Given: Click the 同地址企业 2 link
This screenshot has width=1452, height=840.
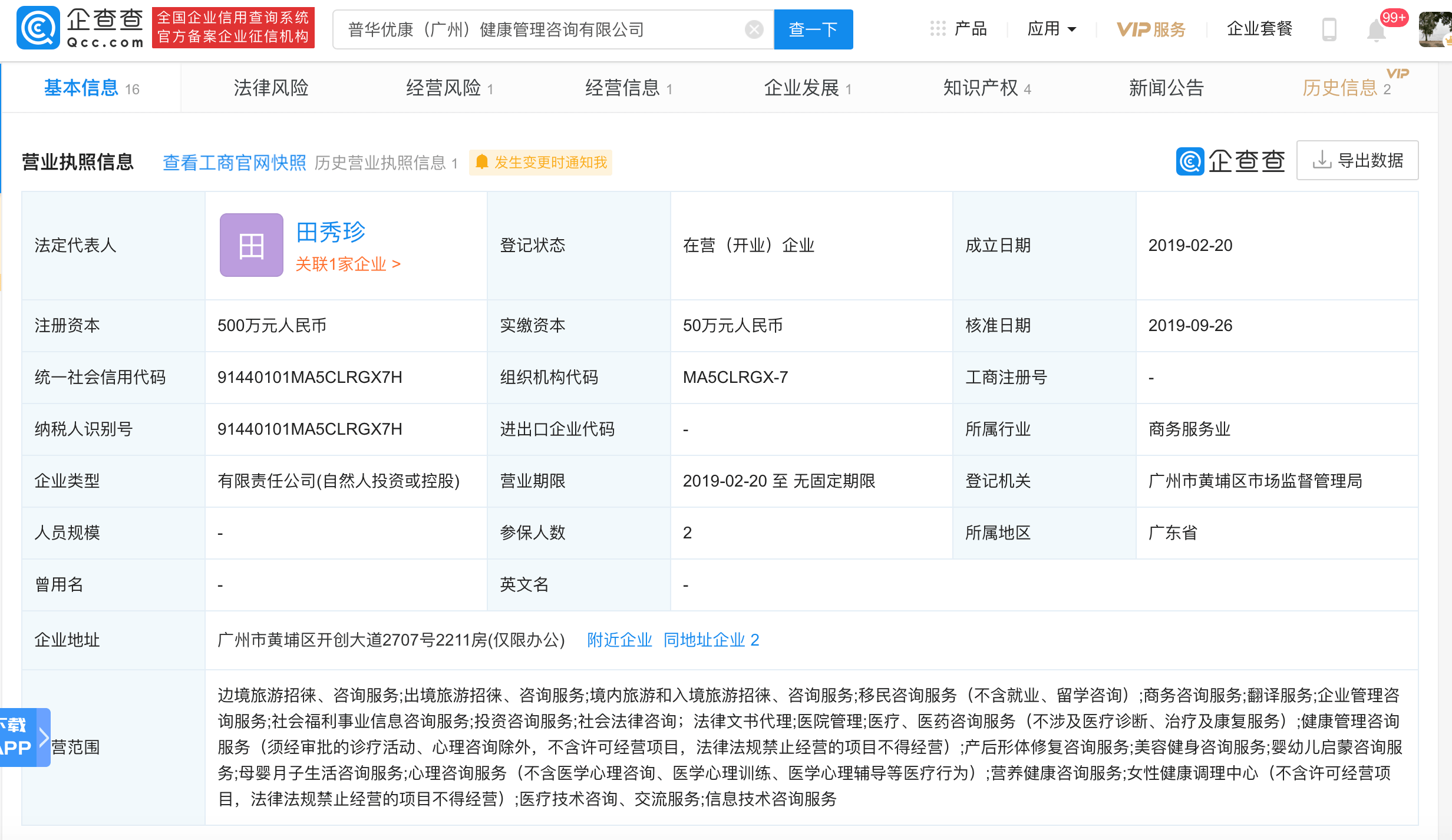Looking at the screenshot, I should coord(711,640).
